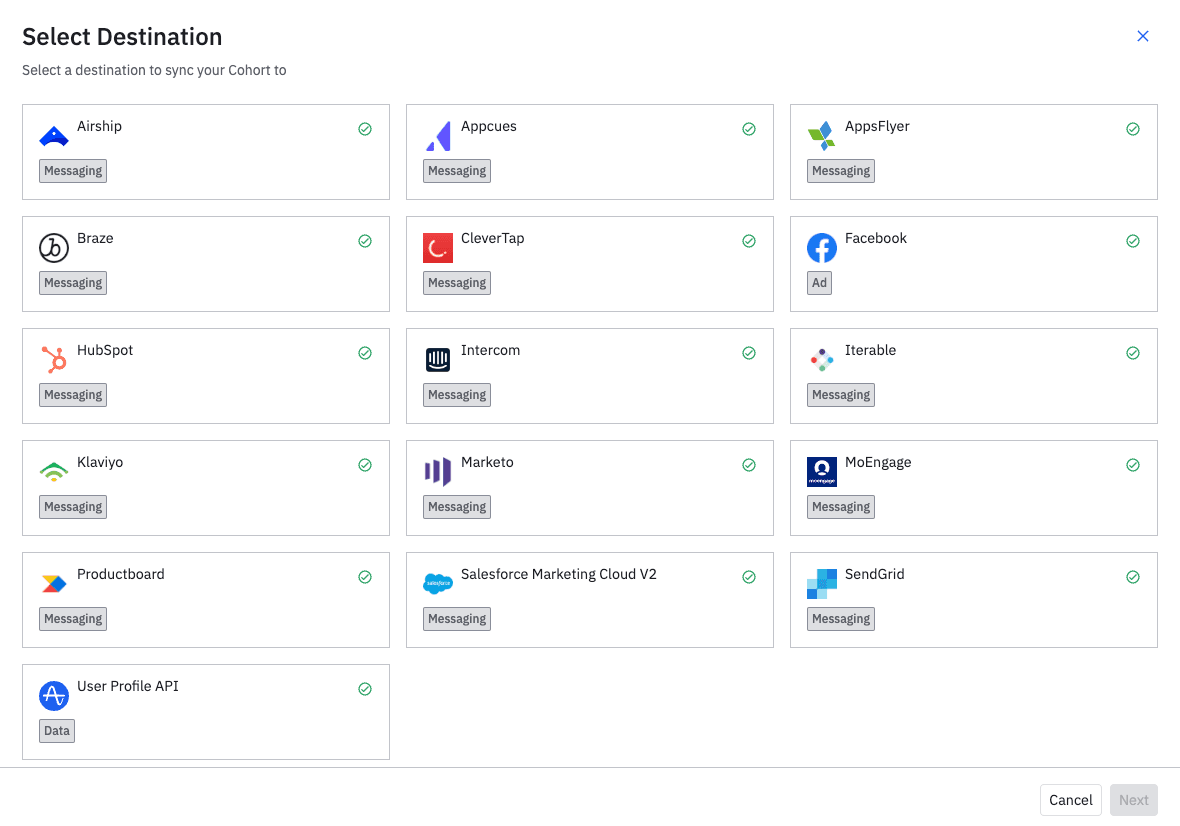Screen dimensions: 1180x826
Task: Choose the SendGrid destination card
Action: point(973,599)
